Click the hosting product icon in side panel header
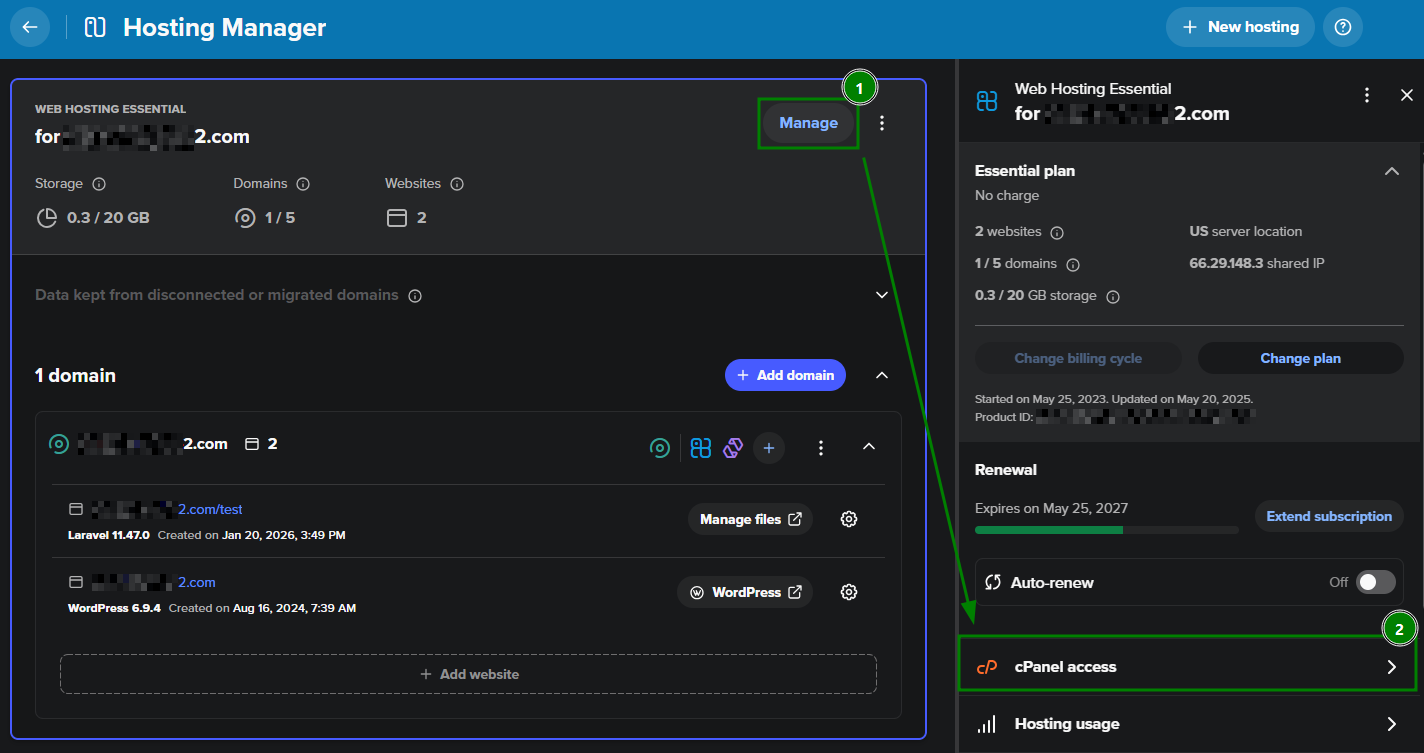Image resolution: width=1424 pixels, height=753 pixels. [x=987, y=101]
